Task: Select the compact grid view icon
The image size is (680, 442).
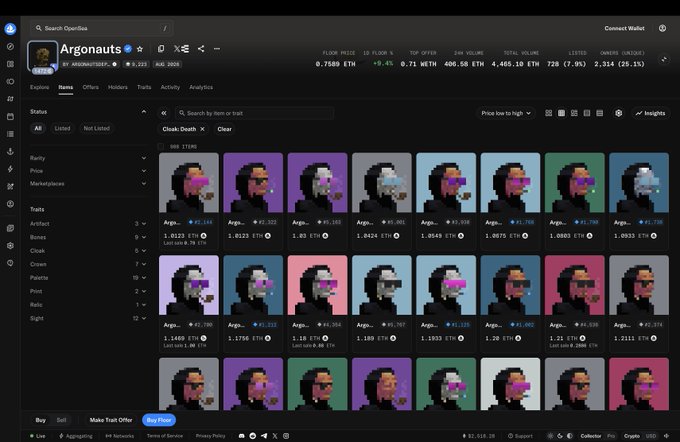Action: pyautogui.click(x=561, y=113)
